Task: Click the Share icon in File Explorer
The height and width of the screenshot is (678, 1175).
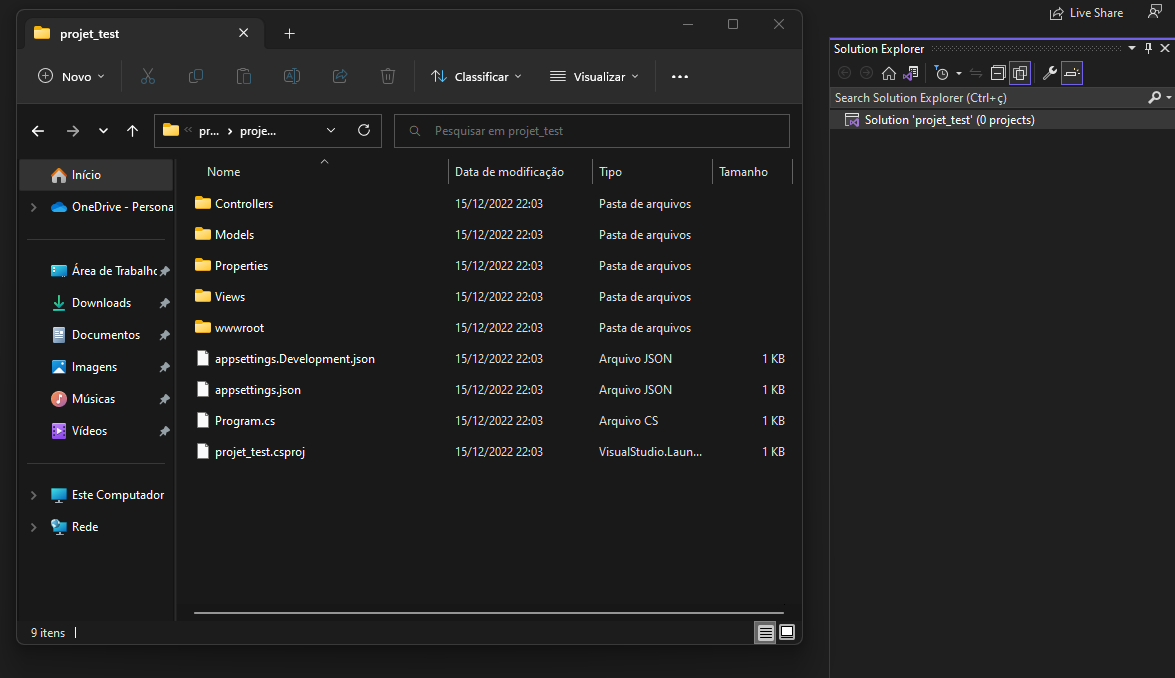Action: point(339,76)
